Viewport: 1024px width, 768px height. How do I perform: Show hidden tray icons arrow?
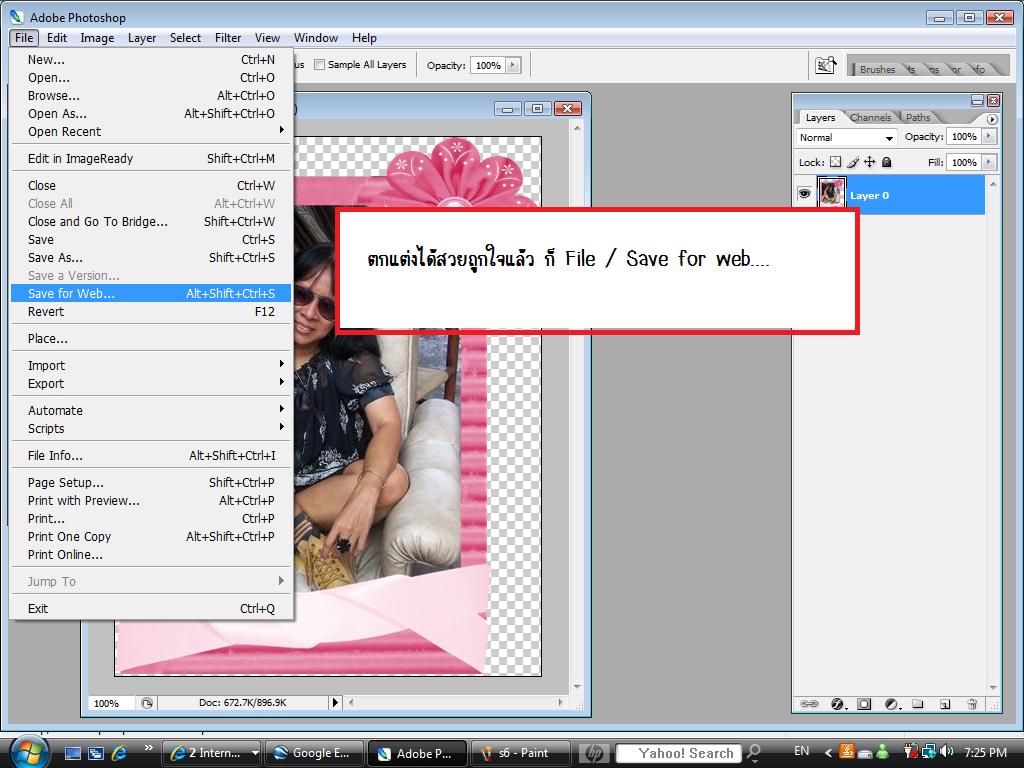827,753
